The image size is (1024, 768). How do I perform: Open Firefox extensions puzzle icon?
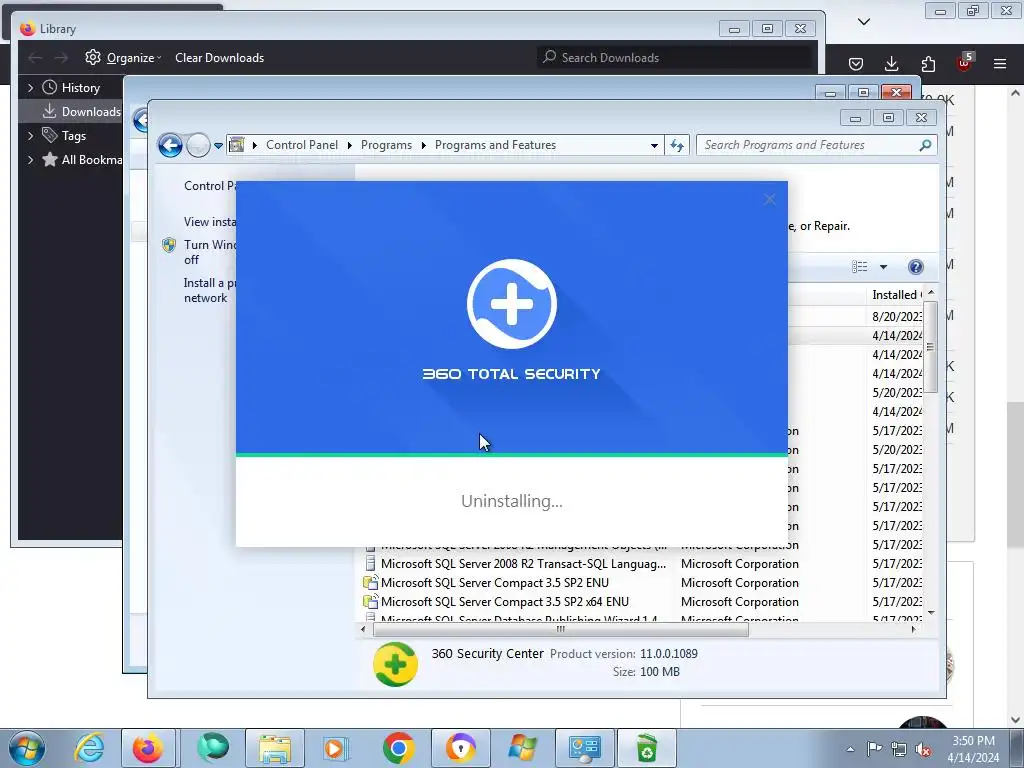[928, 63]
